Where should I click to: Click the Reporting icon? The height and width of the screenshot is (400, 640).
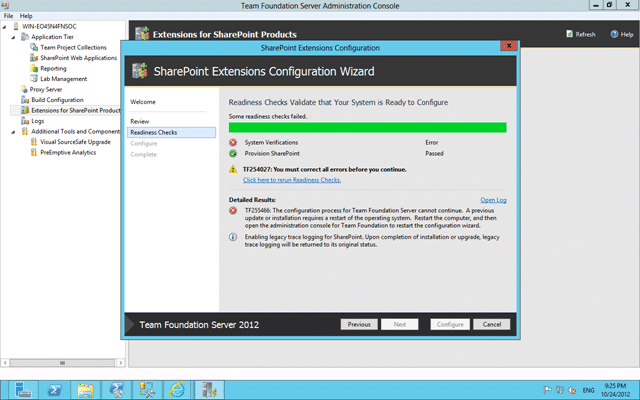[34, 69]
